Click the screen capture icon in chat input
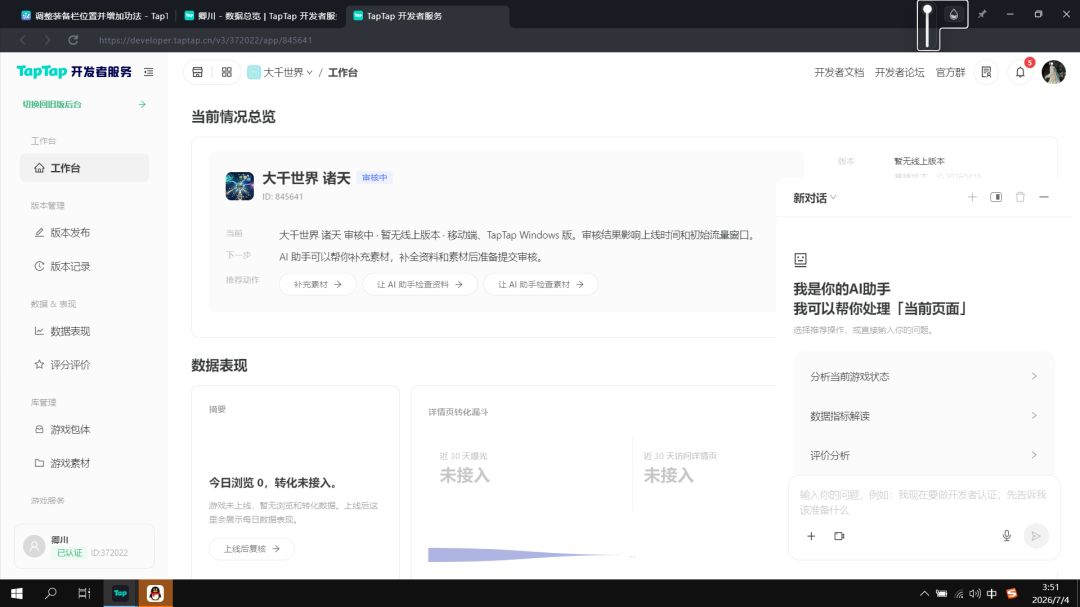The image size is (1080, 607). click(x=839, y=536)
